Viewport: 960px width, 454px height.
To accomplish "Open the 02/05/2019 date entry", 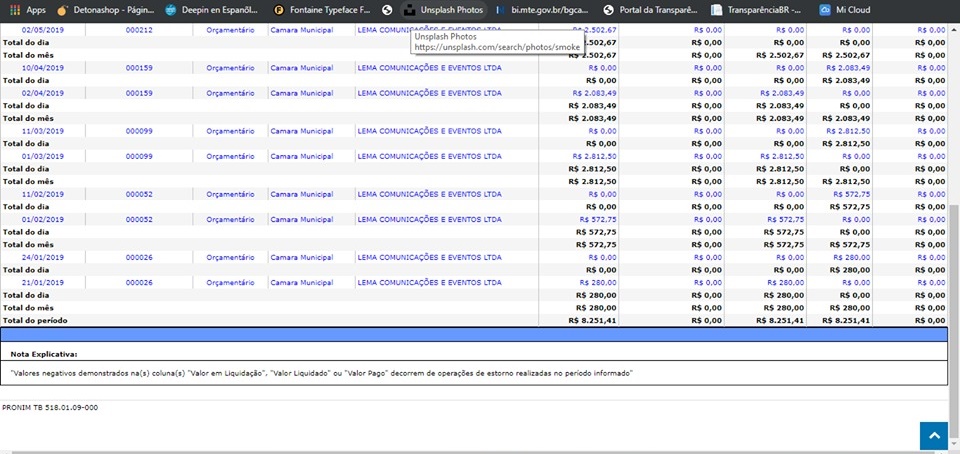I will click(x=42, y=30).
